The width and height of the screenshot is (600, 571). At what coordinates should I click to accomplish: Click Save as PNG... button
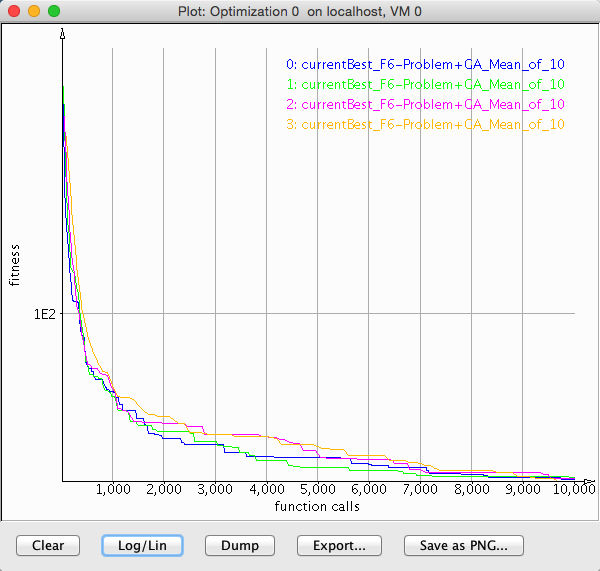(x=463, y=545)
